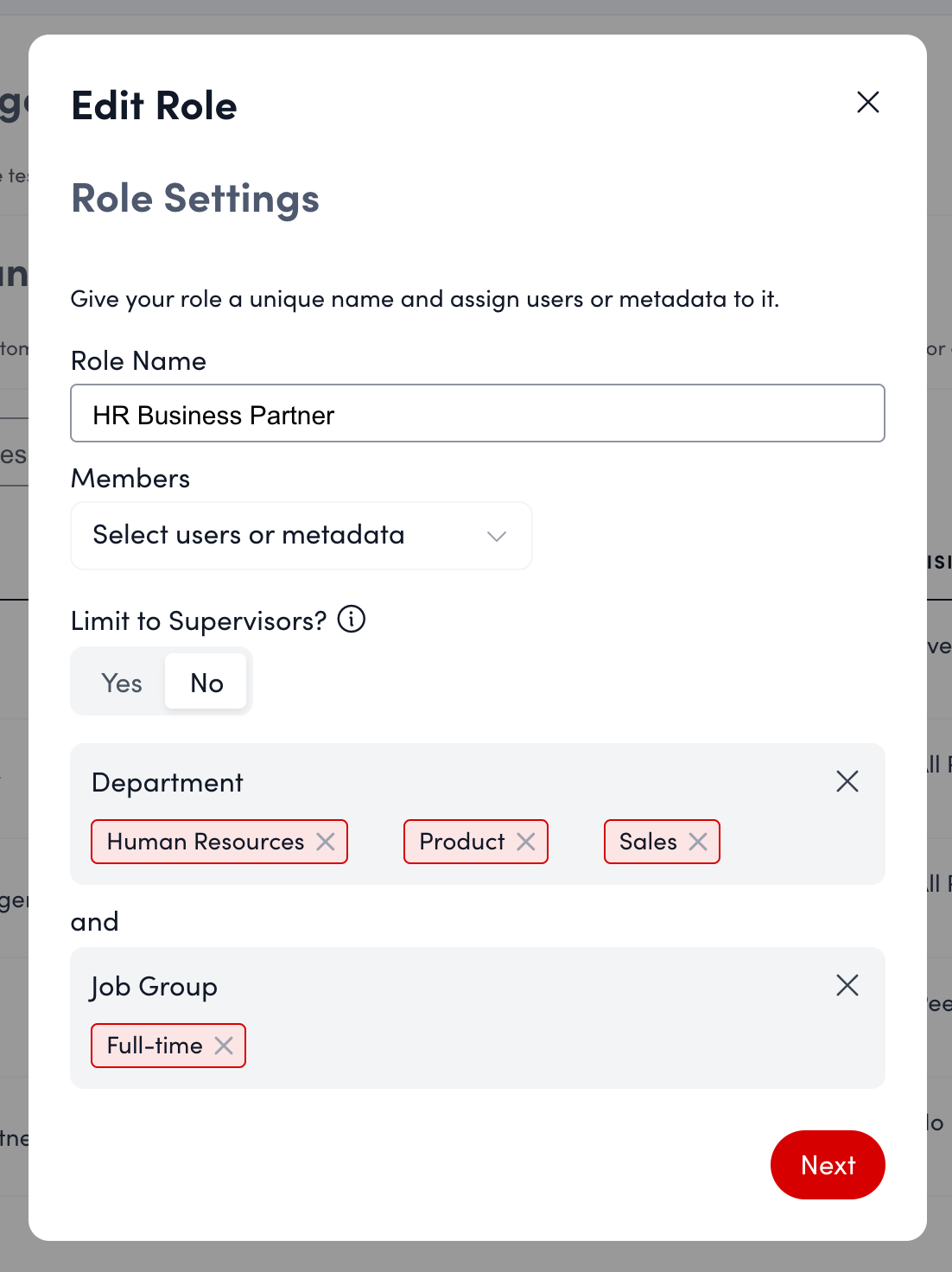Set Limit to Supervisors to No
Image resolution: width=952 pixels, height=1272 pixels.
point(206,683)
